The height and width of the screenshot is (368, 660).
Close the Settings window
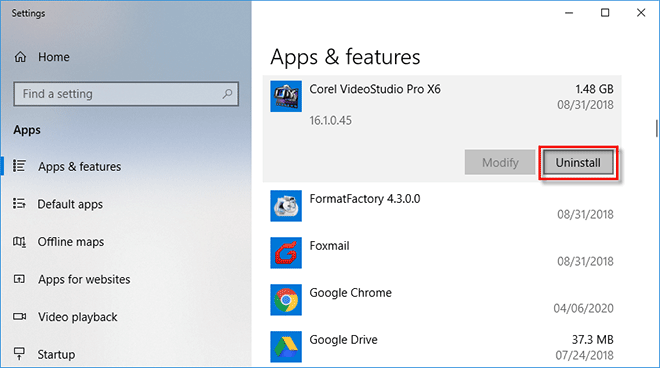tap(641, 13)
